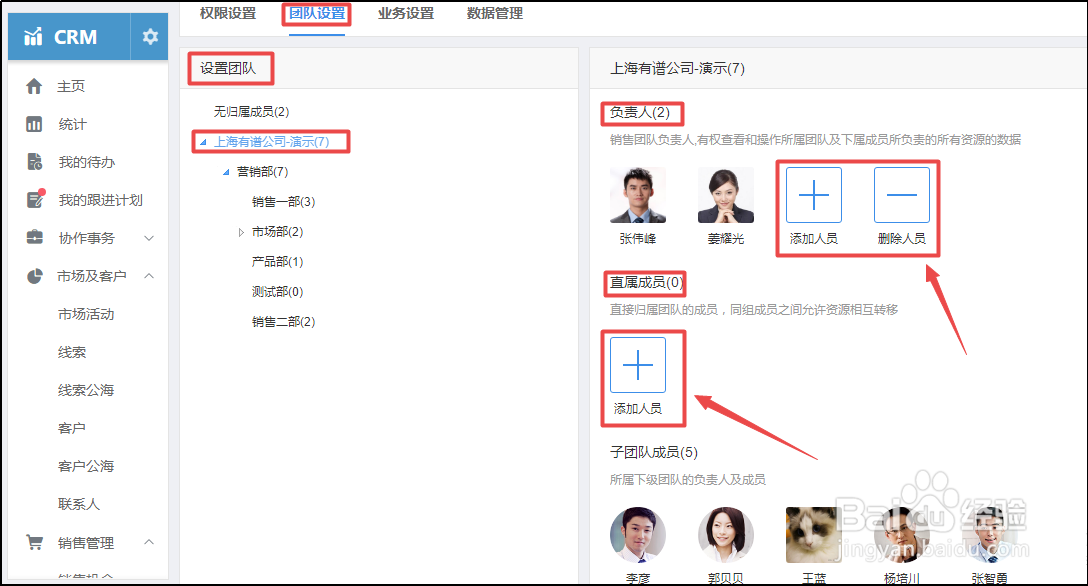Click the plan icon beside 我的跟进计划
This screenshot has height=586, width=1088.
35,199
